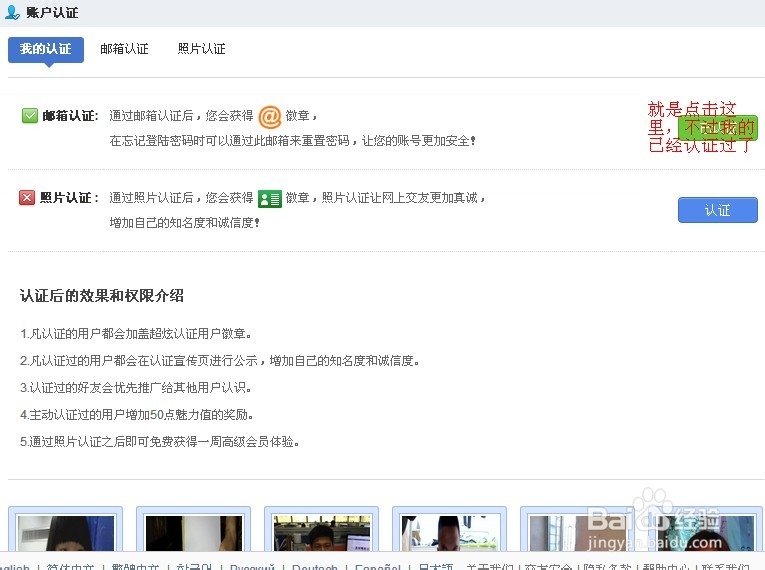This screenshot has width=765, height=570.
Task: Click the line 增加自己的知名度和诚信度! under 照片认证
Action: pyautogui.click(x=184, y=223)
